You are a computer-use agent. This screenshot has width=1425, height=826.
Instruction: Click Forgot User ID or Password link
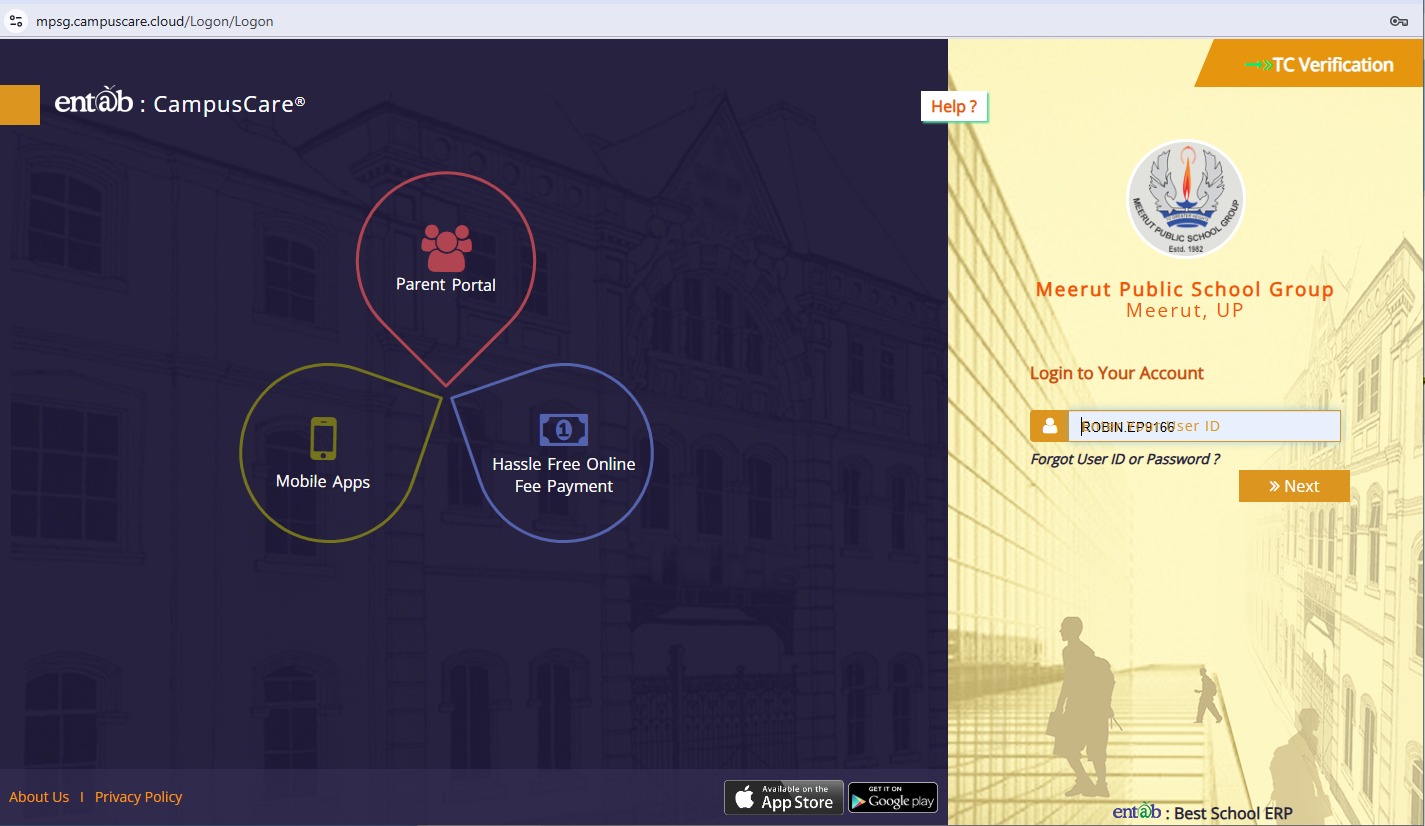click(x=1125, y=459)
